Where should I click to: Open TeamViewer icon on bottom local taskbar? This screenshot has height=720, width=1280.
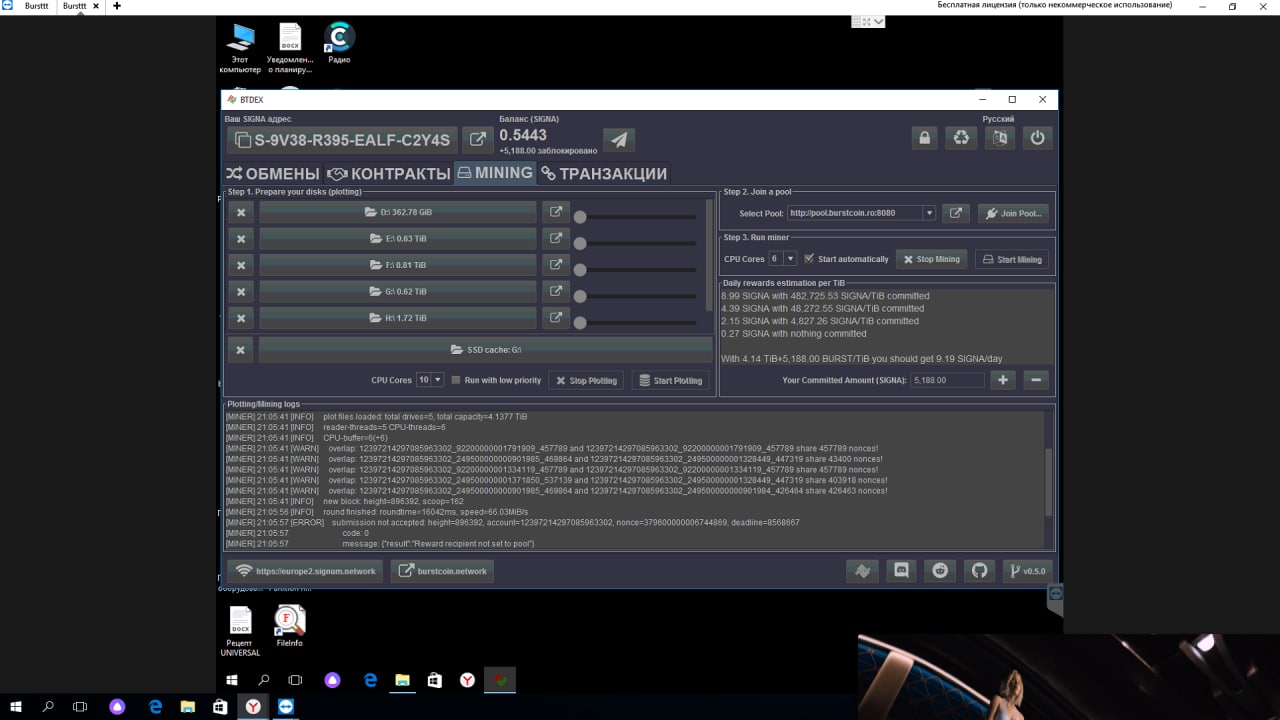(x=287, y=706)
